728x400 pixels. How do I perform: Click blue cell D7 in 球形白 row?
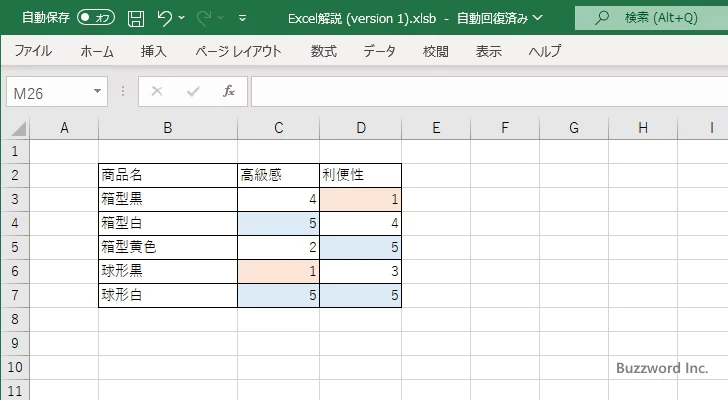click(x=361, y=295)
